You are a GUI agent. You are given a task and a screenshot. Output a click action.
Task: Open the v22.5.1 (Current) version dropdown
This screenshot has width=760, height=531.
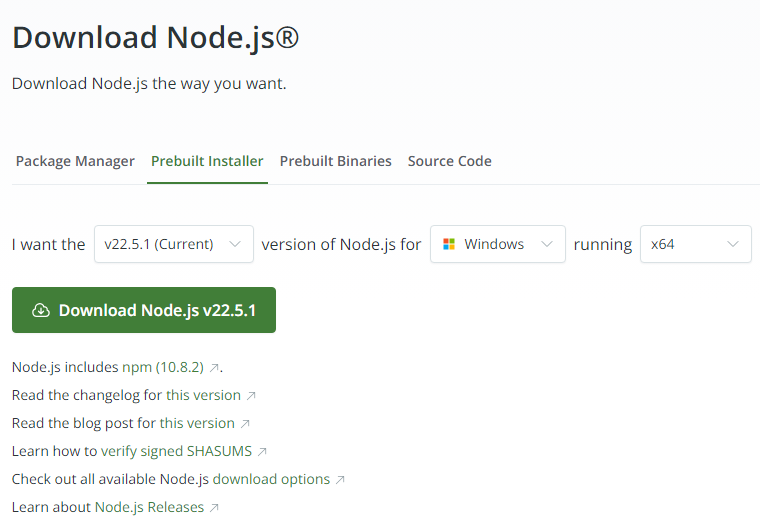[x=173, y=244]
